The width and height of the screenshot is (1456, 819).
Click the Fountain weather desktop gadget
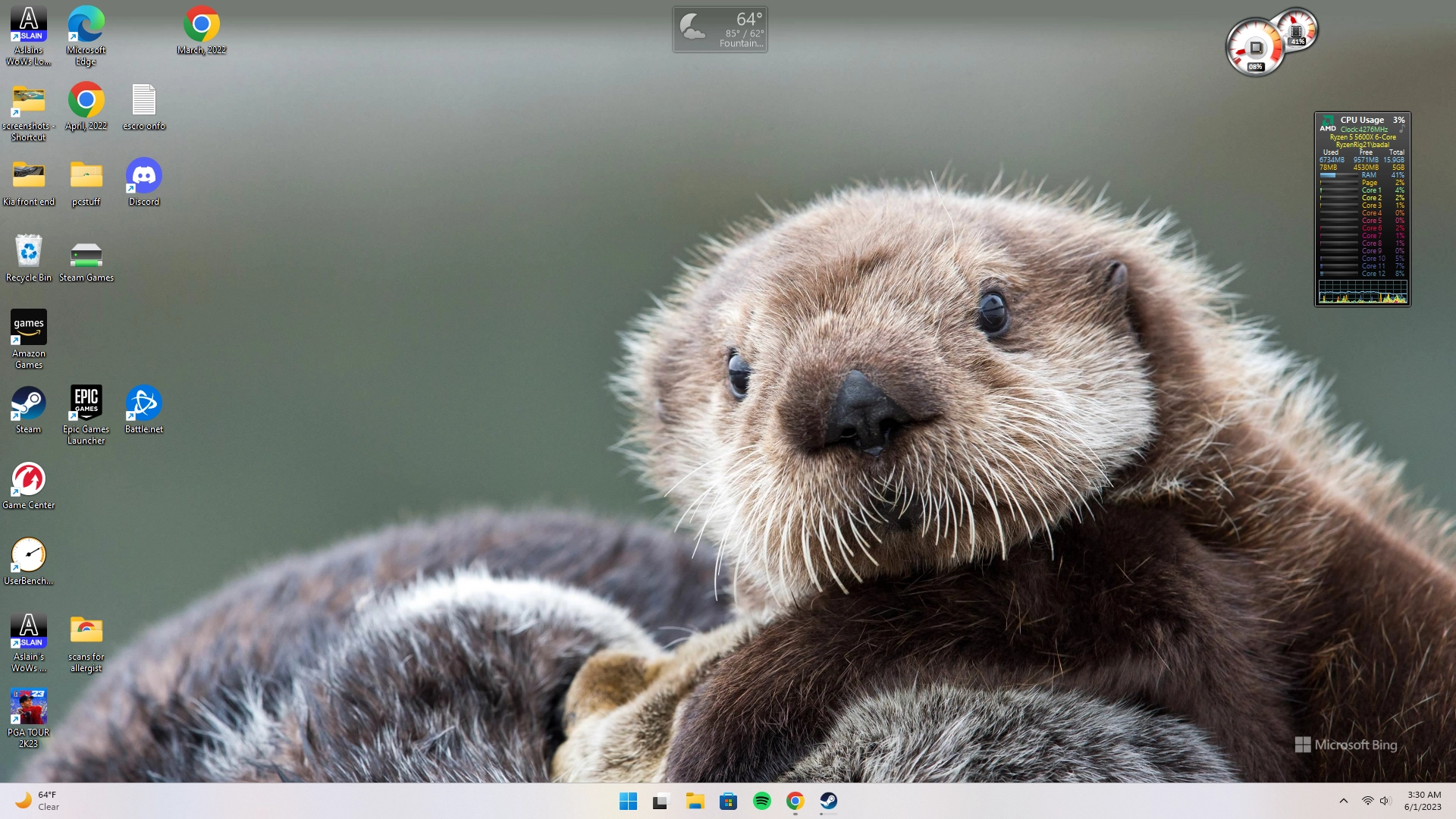point(720,30)
